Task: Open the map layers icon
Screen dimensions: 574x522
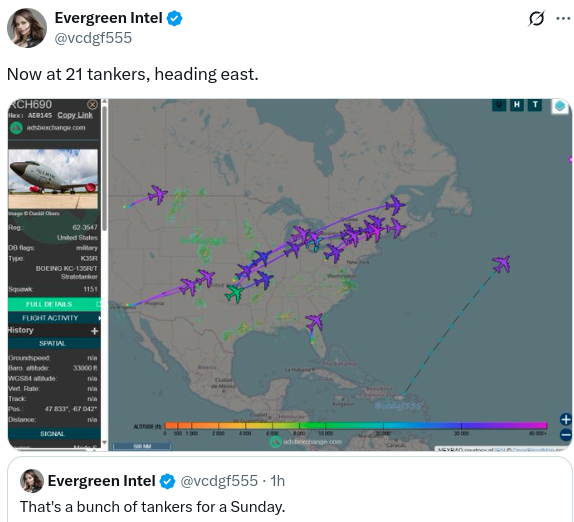Action: 560,106
